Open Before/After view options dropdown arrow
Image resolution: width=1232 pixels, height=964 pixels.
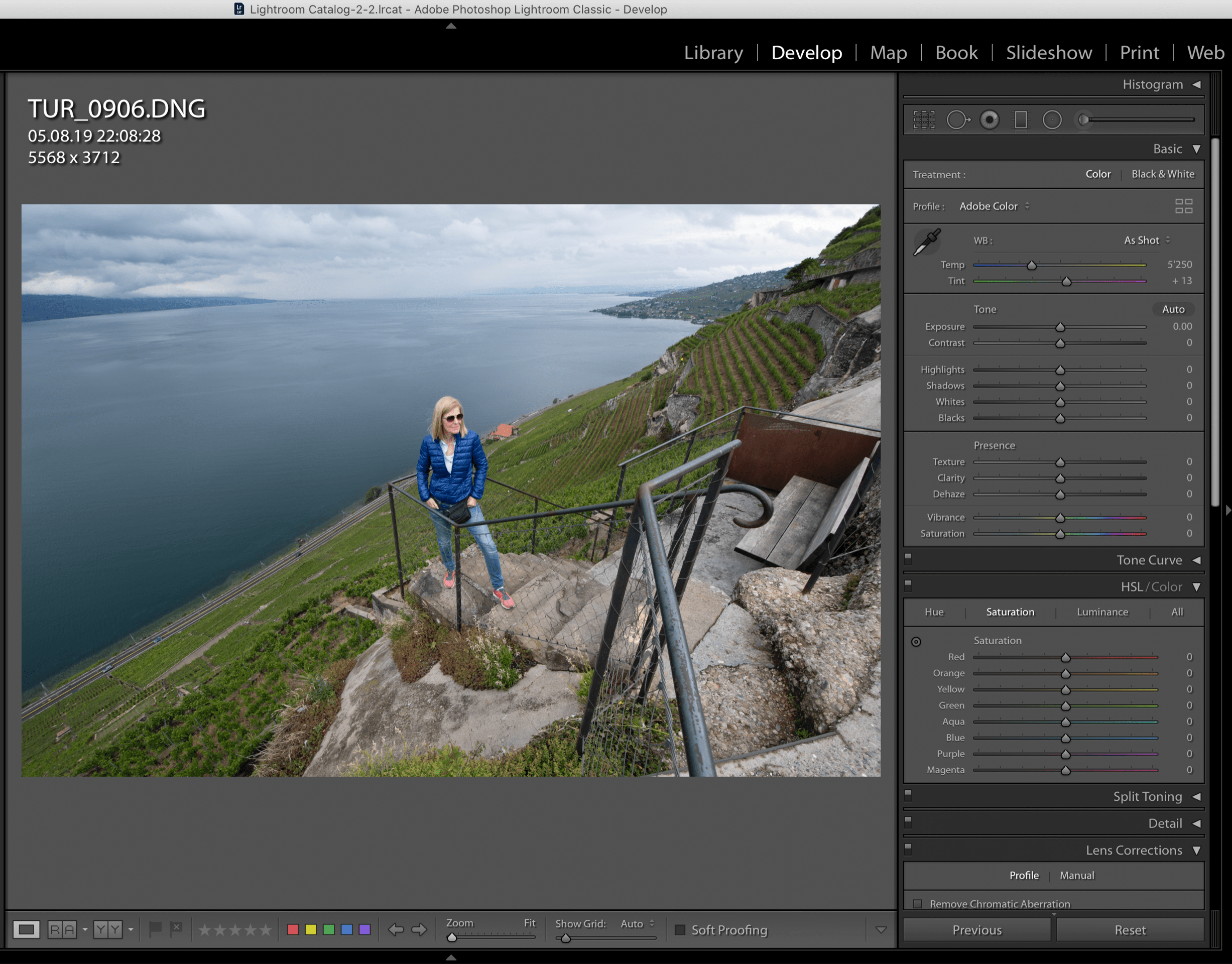131,929
